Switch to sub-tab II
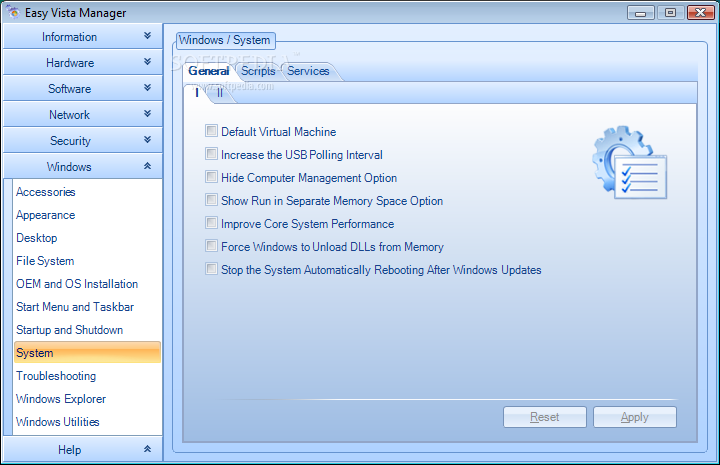 point(219,93)
